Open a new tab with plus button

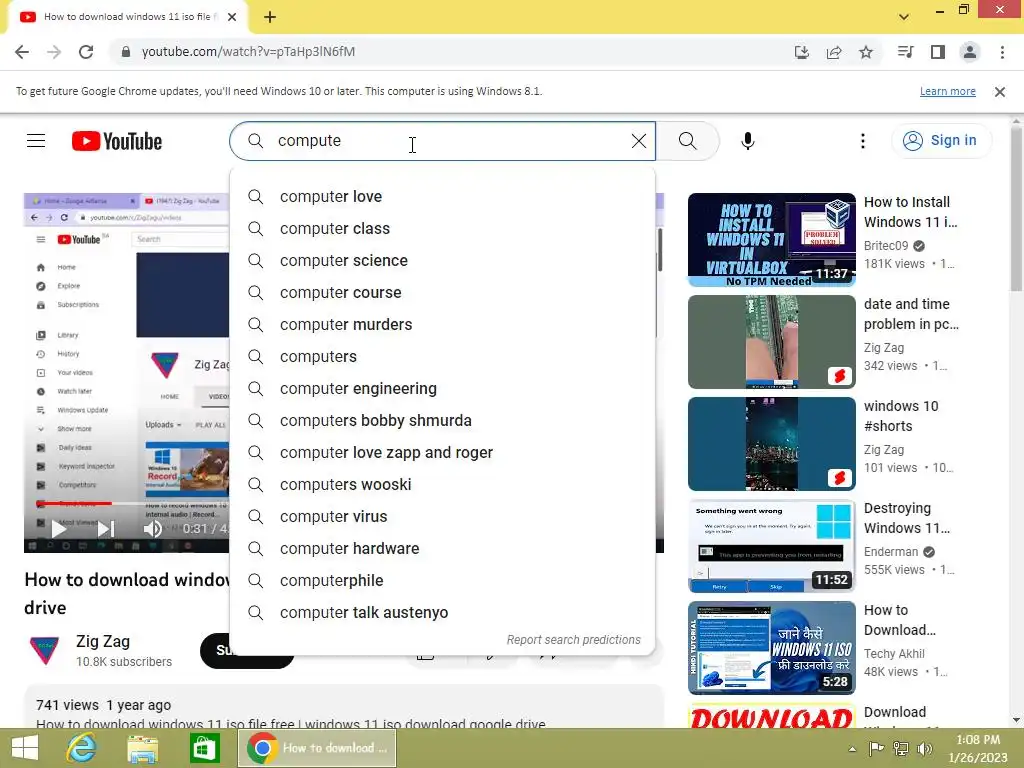click(270, 18)
